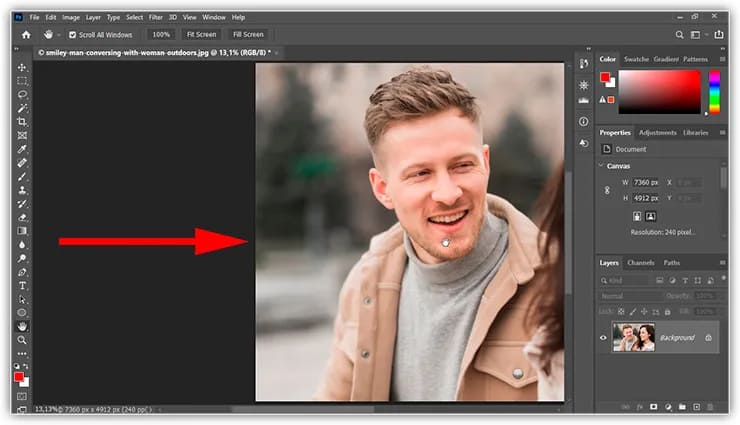Select the Magic Wand tool
Screen dimensions: 740x425
point(22,108)
